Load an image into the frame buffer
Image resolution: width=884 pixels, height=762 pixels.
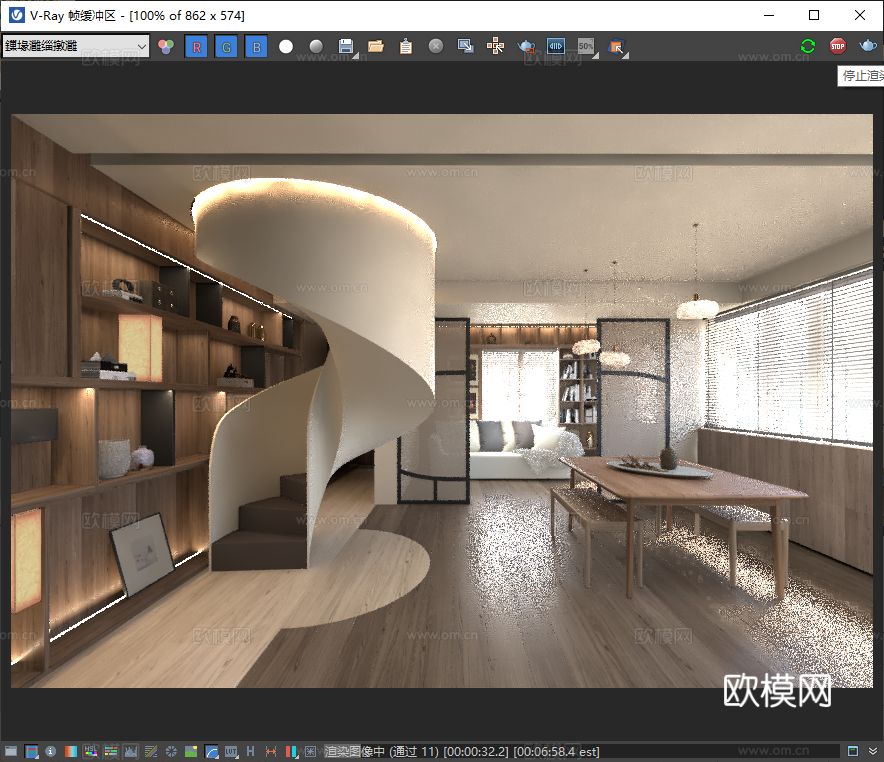pyautogui.click(x=375, y=46)
